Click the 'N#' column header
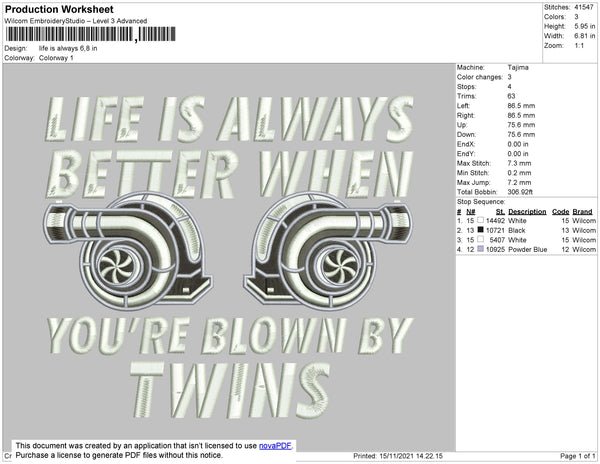Viewport: 600px width, 464px height. tap(470, 212)
